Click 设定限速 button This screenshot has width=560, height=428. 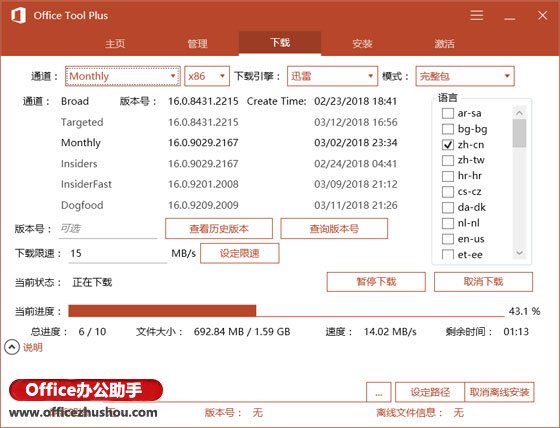point(240,253)
